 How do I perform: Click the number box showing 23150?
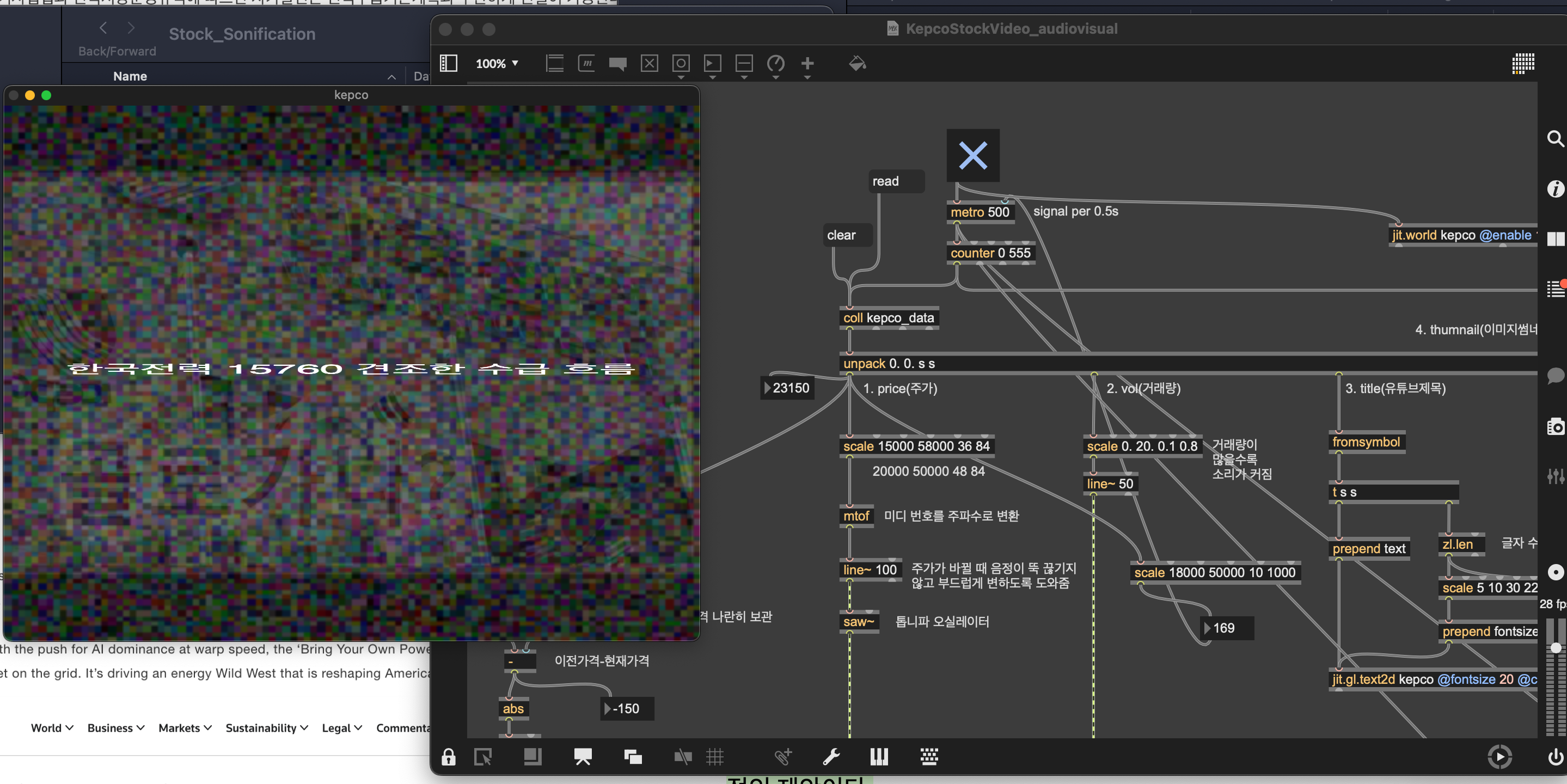pyautogui.click(x=787, y=388)
